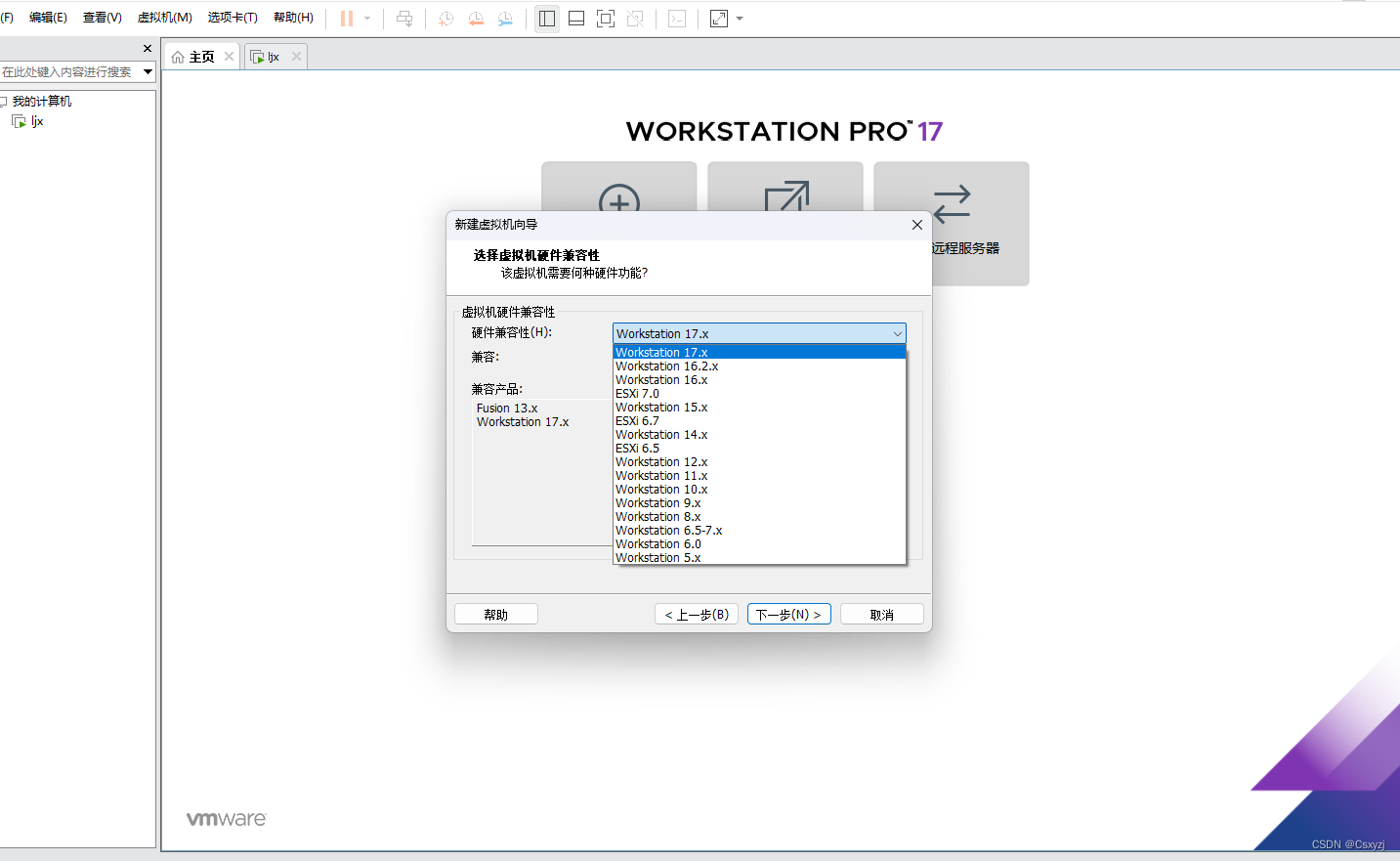Click the take snapshot clock icon
Screen dimensions: 1400x861
coord(445,19)
